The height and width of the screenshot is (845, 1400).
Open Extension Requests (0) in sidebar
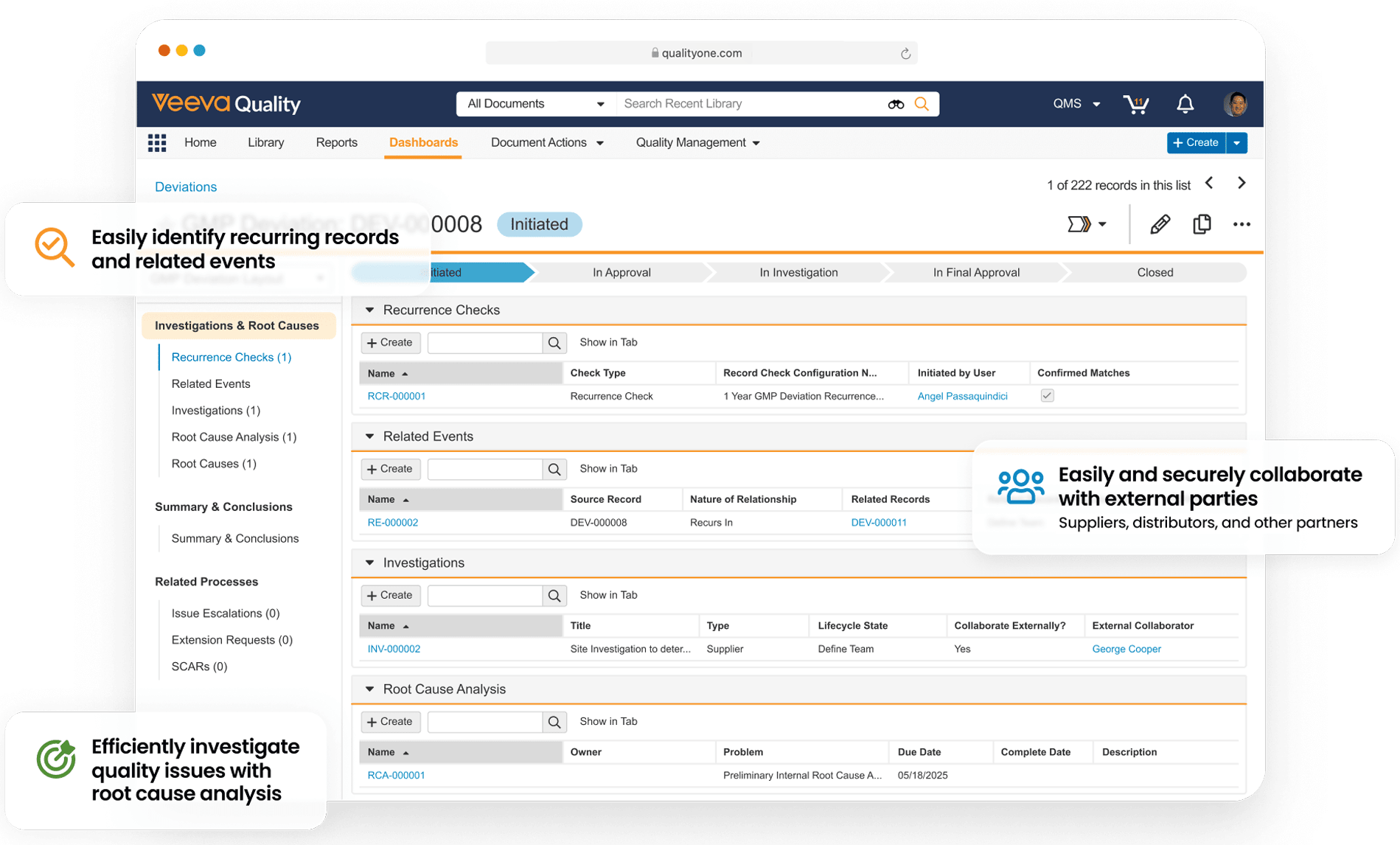[232, 640]
